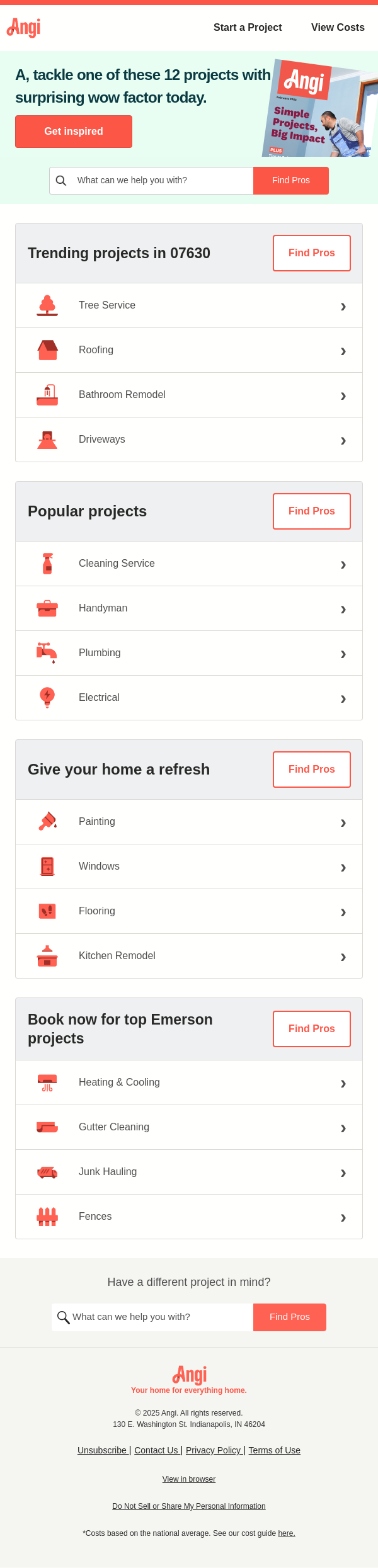Open the Driveways row chevron arrow

(343, 440)
